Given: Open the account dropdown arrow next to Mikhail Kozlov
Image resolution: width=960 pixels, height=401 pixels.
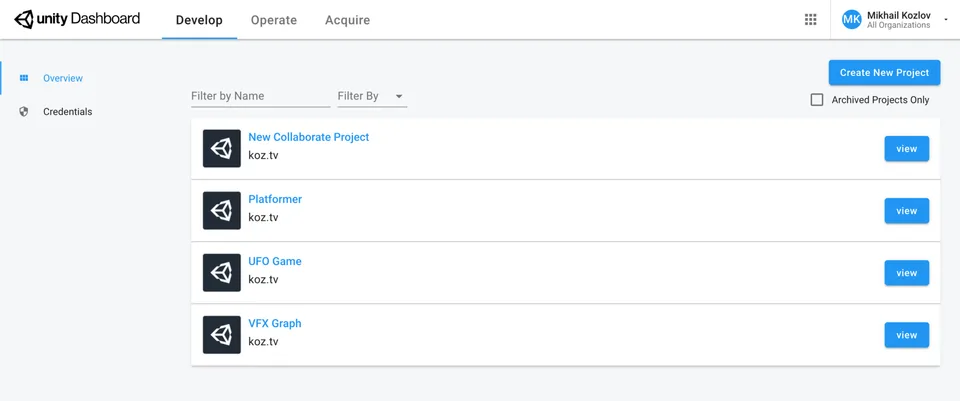Looking at the screenshot, I should (x=945, y=20).
